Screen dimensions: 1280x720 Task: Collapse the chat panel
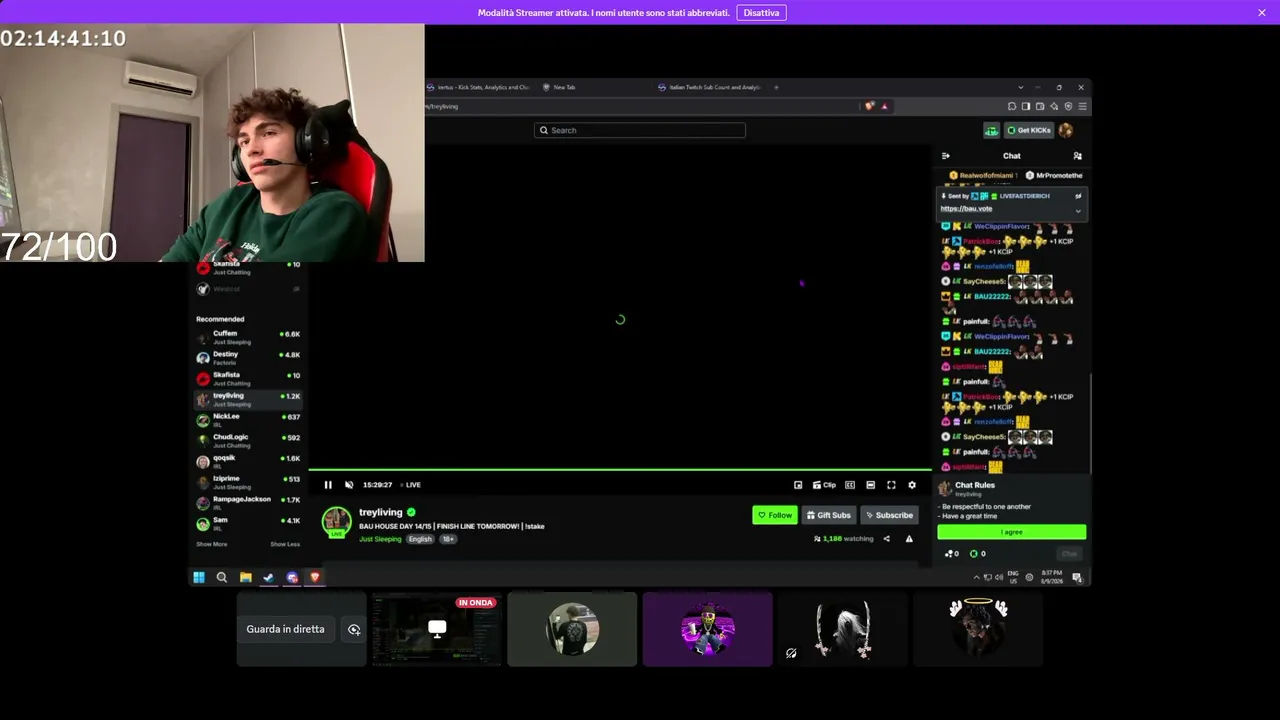click(946, 156)
